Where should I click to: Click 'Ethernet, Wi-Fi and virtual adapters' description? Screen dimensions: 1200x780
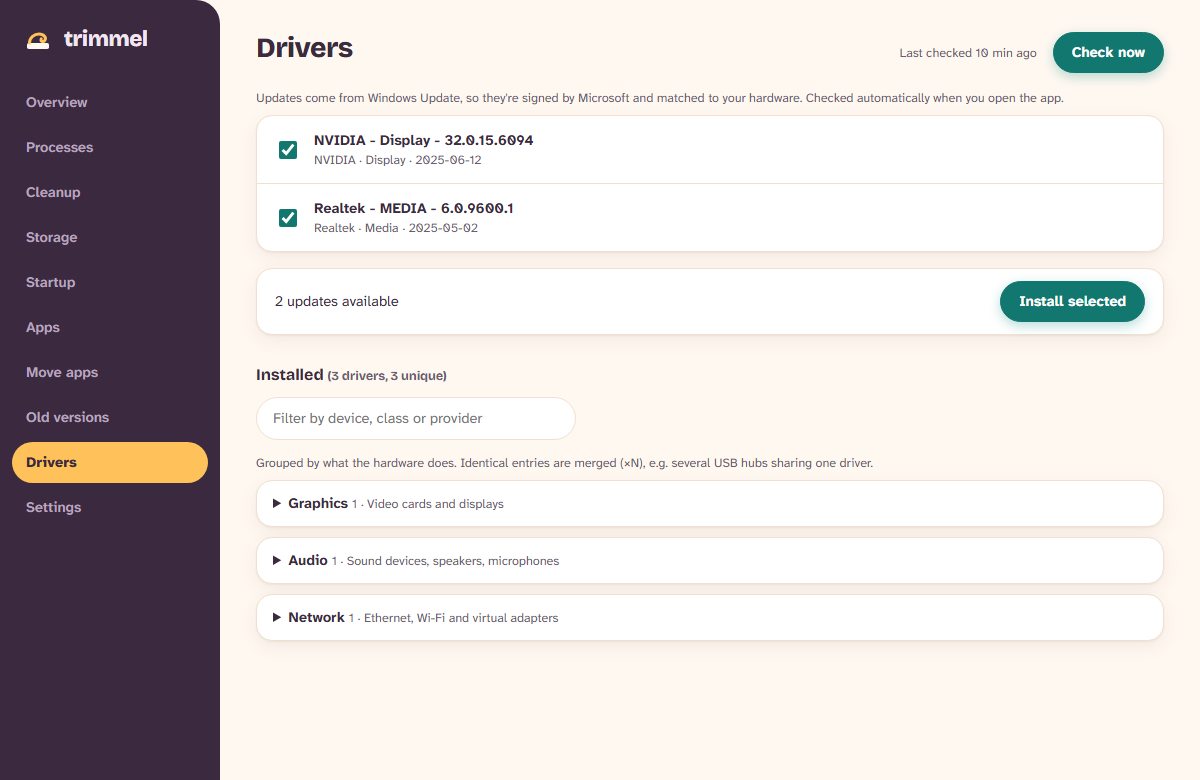(x=461, y=618)
